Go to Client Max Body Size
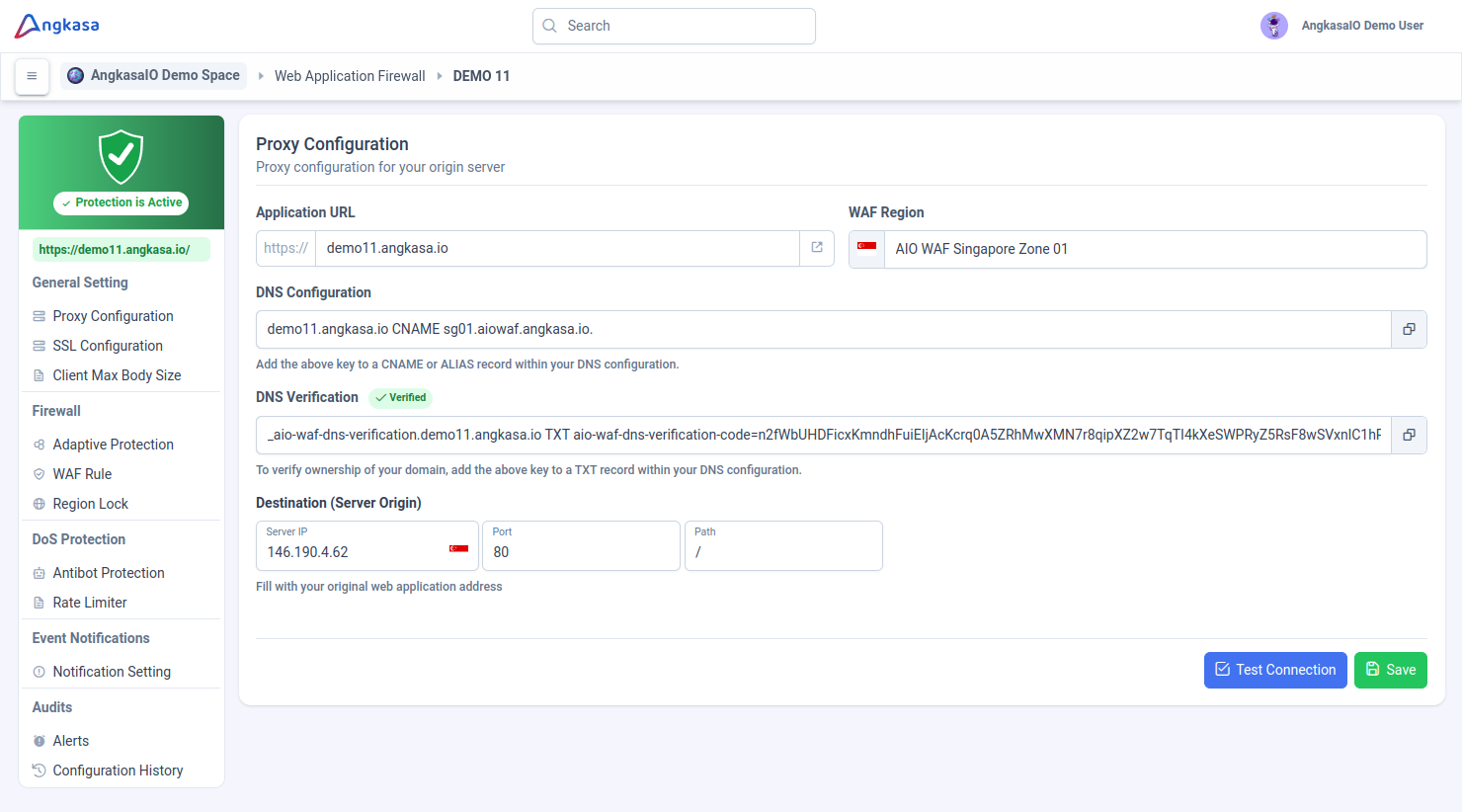 coord(117,375)
